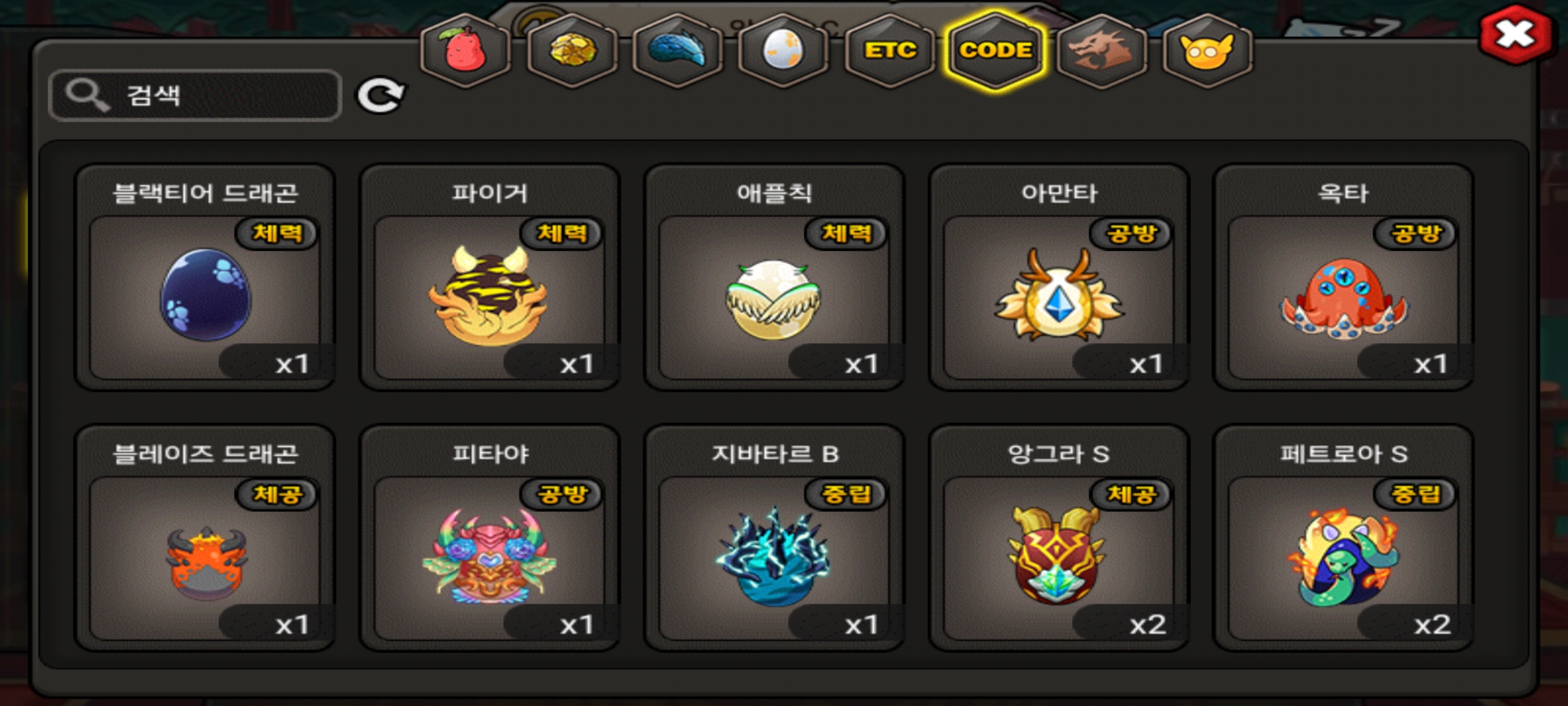Select the ETC tab
The width and height of the screenshot is (1568, 706).
tap(890, 50)
